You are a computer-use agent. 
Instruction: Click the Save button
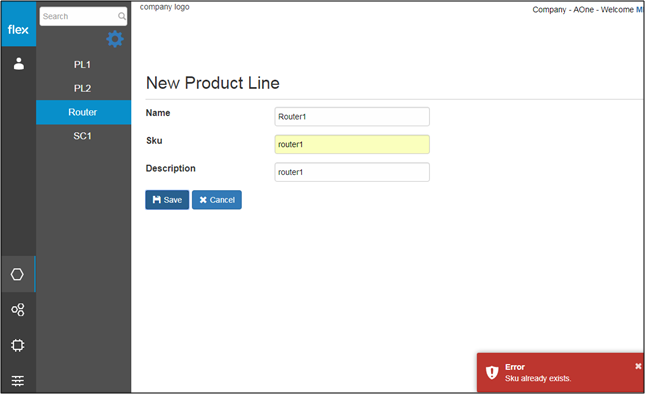(x=167, y=200)
